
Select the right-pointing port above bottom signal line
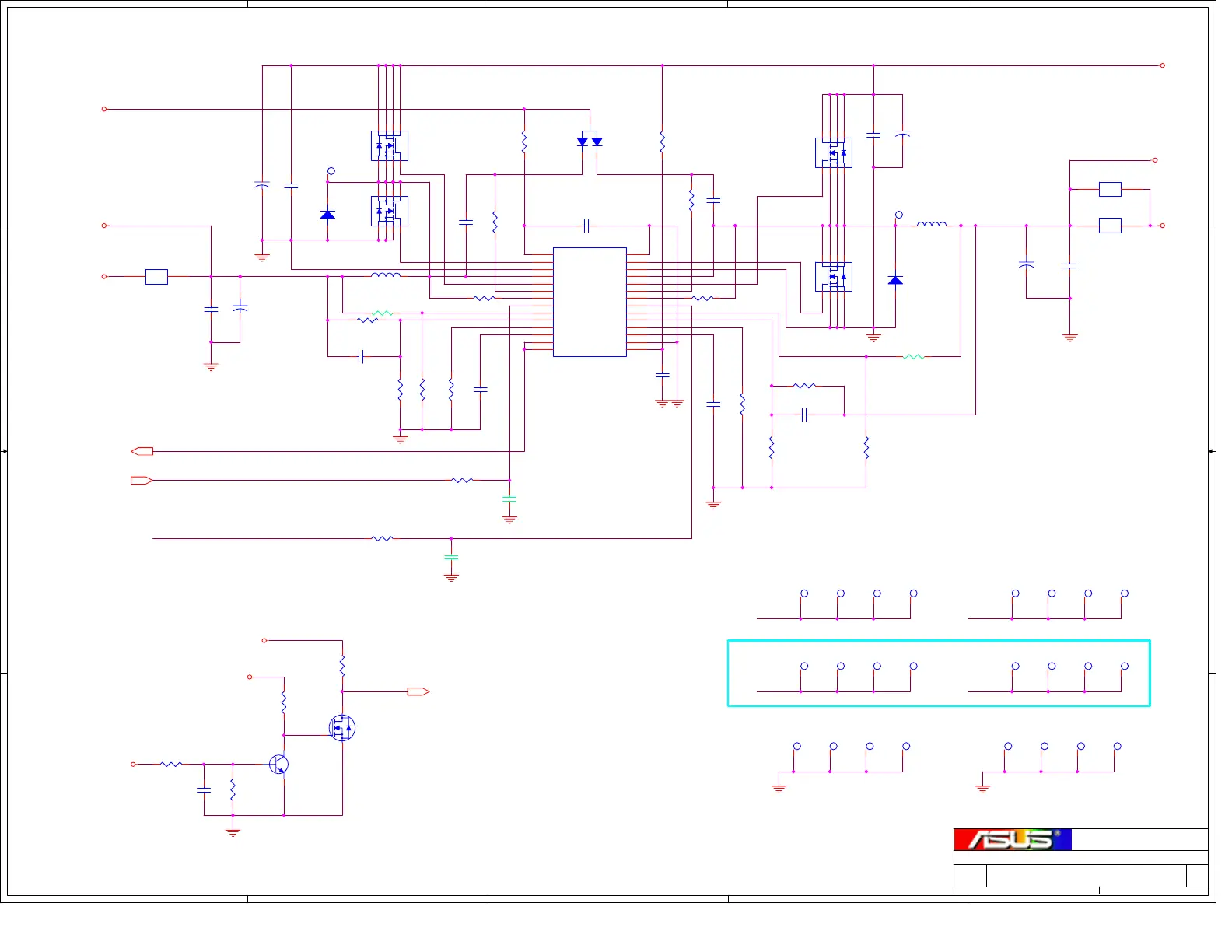[142, 481]
